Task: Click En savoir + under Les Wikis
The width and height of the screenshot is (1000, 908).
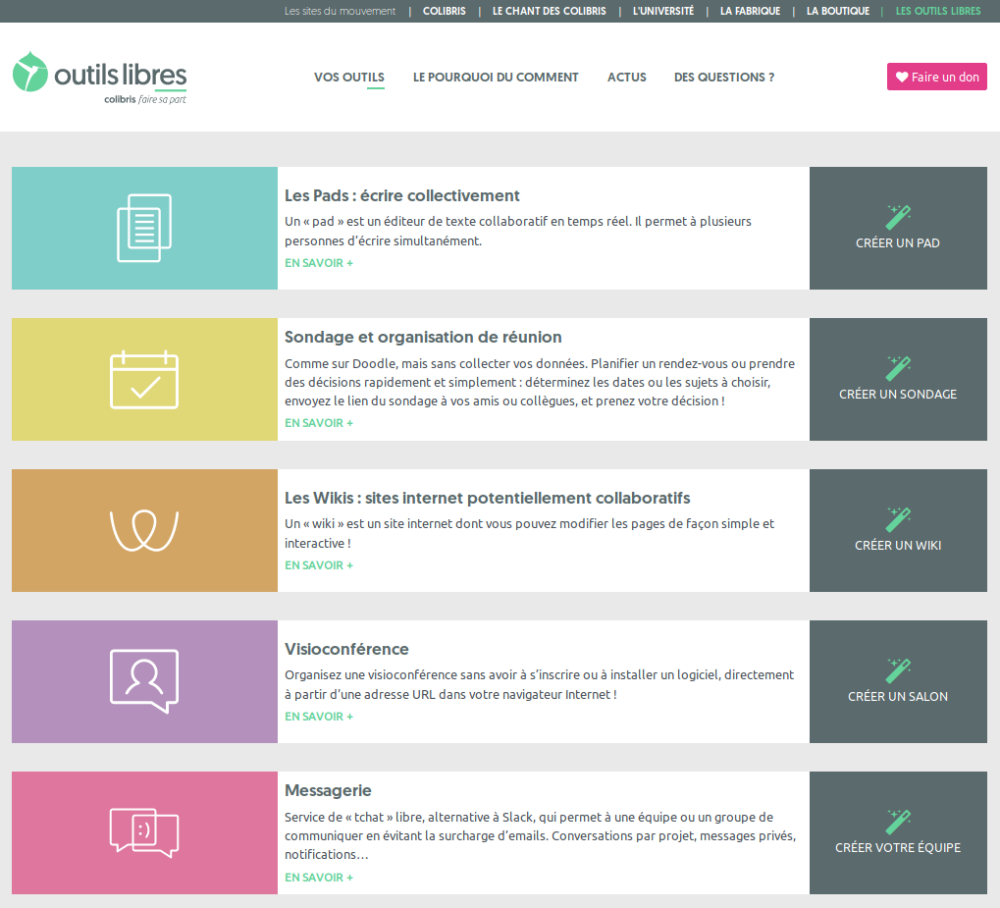Action: [318, 565]
